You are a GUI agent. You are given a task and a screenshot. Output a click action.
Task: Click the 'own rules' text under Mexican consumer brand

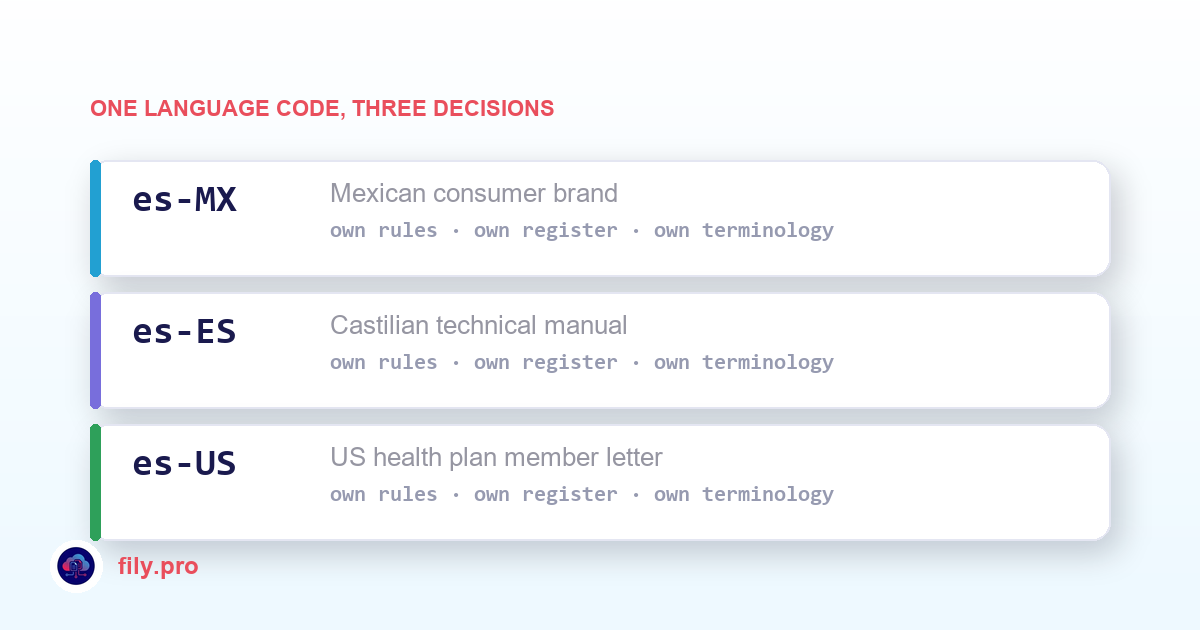coord(384,230)
